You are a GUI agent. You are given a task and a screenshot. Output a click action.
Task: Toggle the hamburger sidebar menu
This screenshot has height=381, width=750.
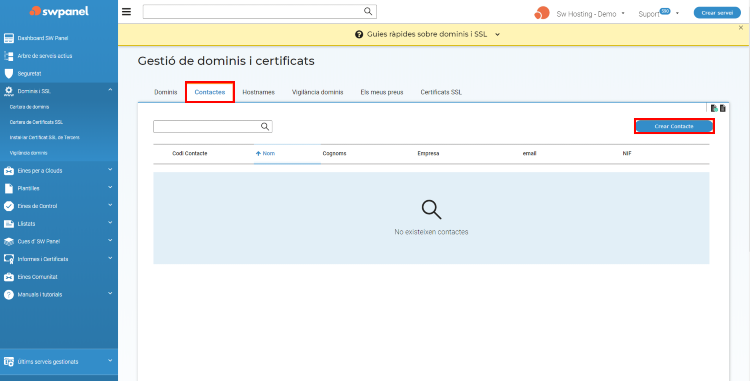point(126,11)
